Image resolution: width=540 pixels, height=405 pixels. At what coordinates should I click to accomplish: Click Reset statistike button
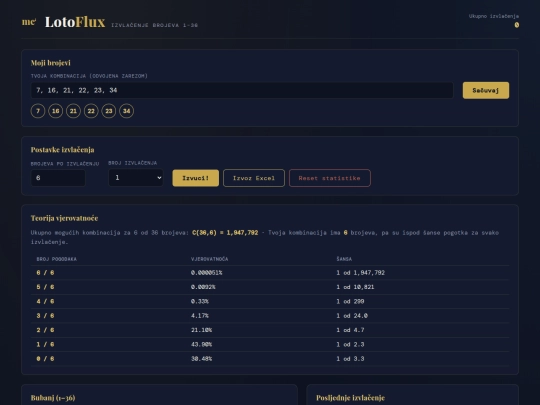[x=330, y=178]
